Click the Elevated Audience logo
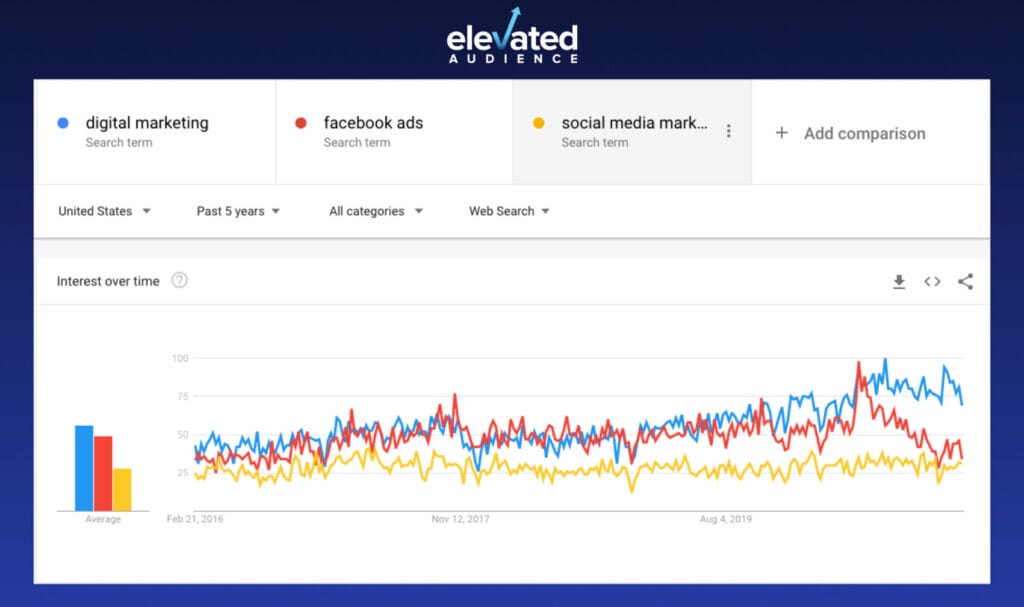Screen dimensions: 1024x607 tap(512, 38)
